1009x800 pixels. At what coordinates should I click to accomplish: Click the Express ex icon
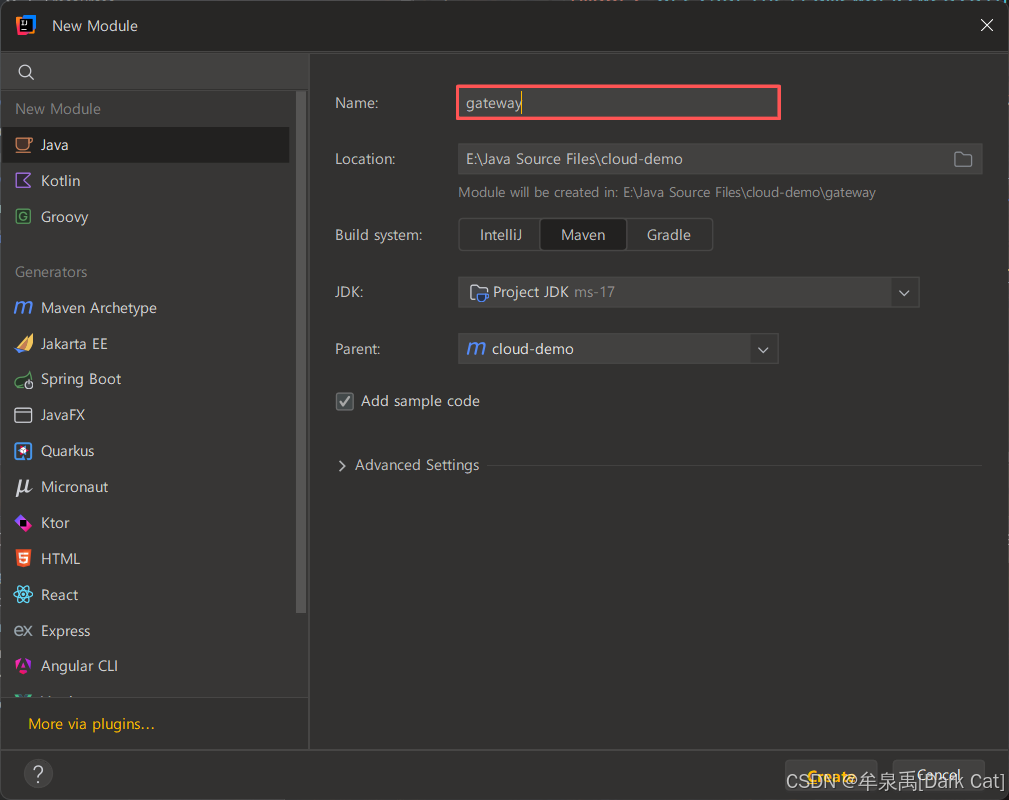tap(23, 630)
